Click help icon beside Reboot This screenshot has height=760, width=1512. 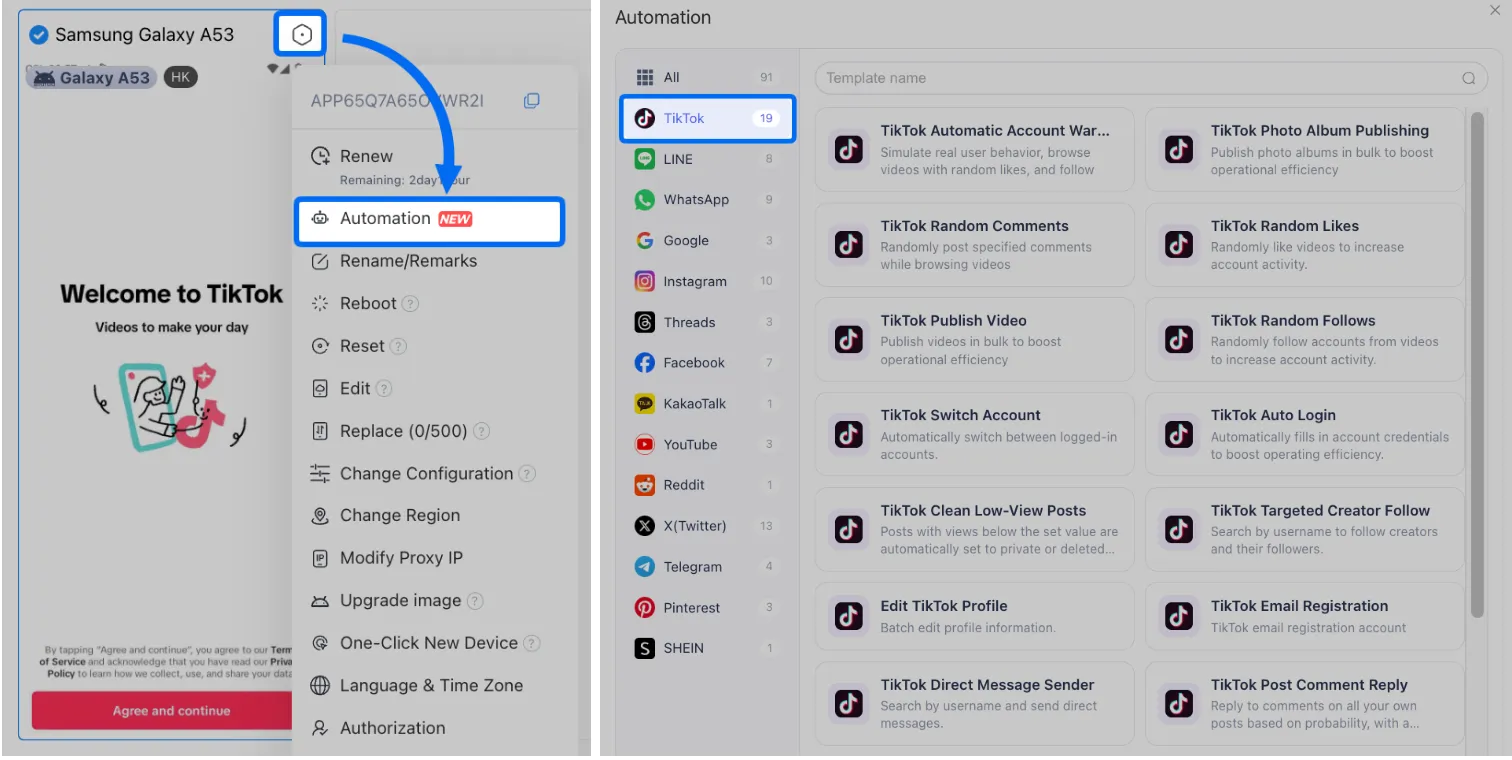[x=410, y=304]
